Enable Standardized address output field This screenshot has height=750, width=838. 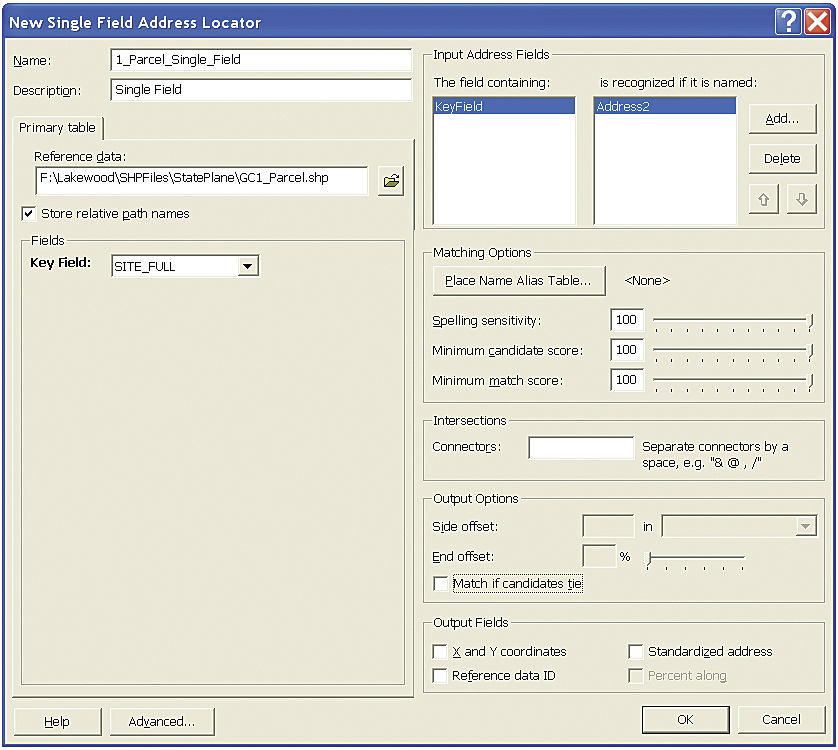click(635, 652)
